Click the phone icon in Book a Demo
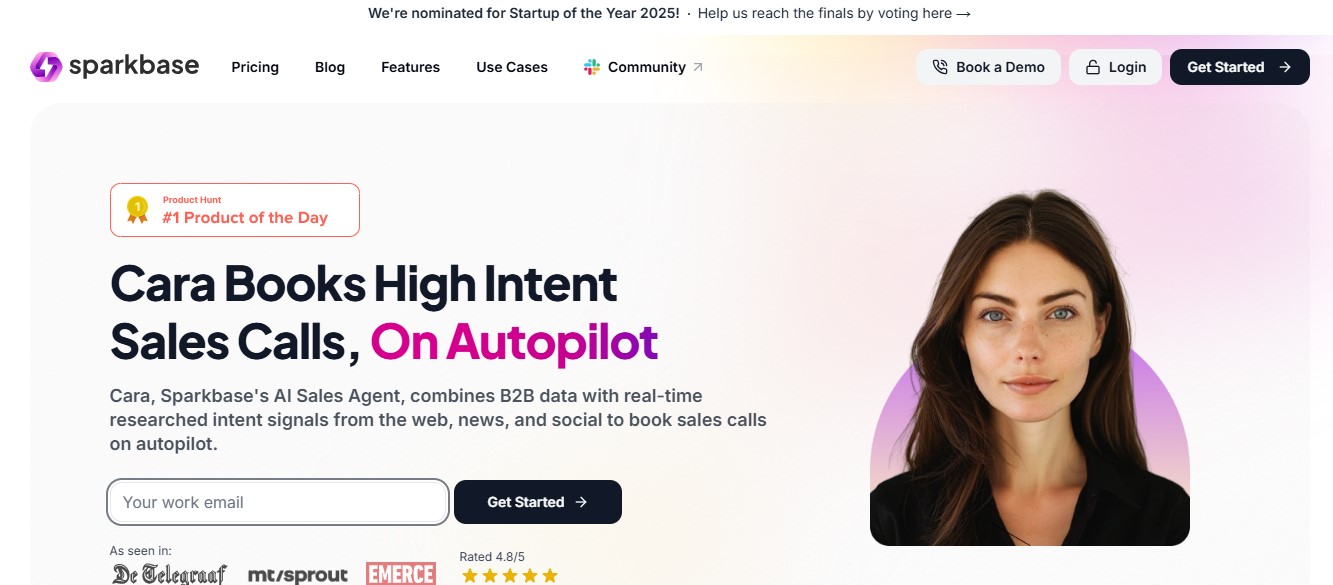The image size is (1333, 585). pyautogui.click(x=940, y=67)
